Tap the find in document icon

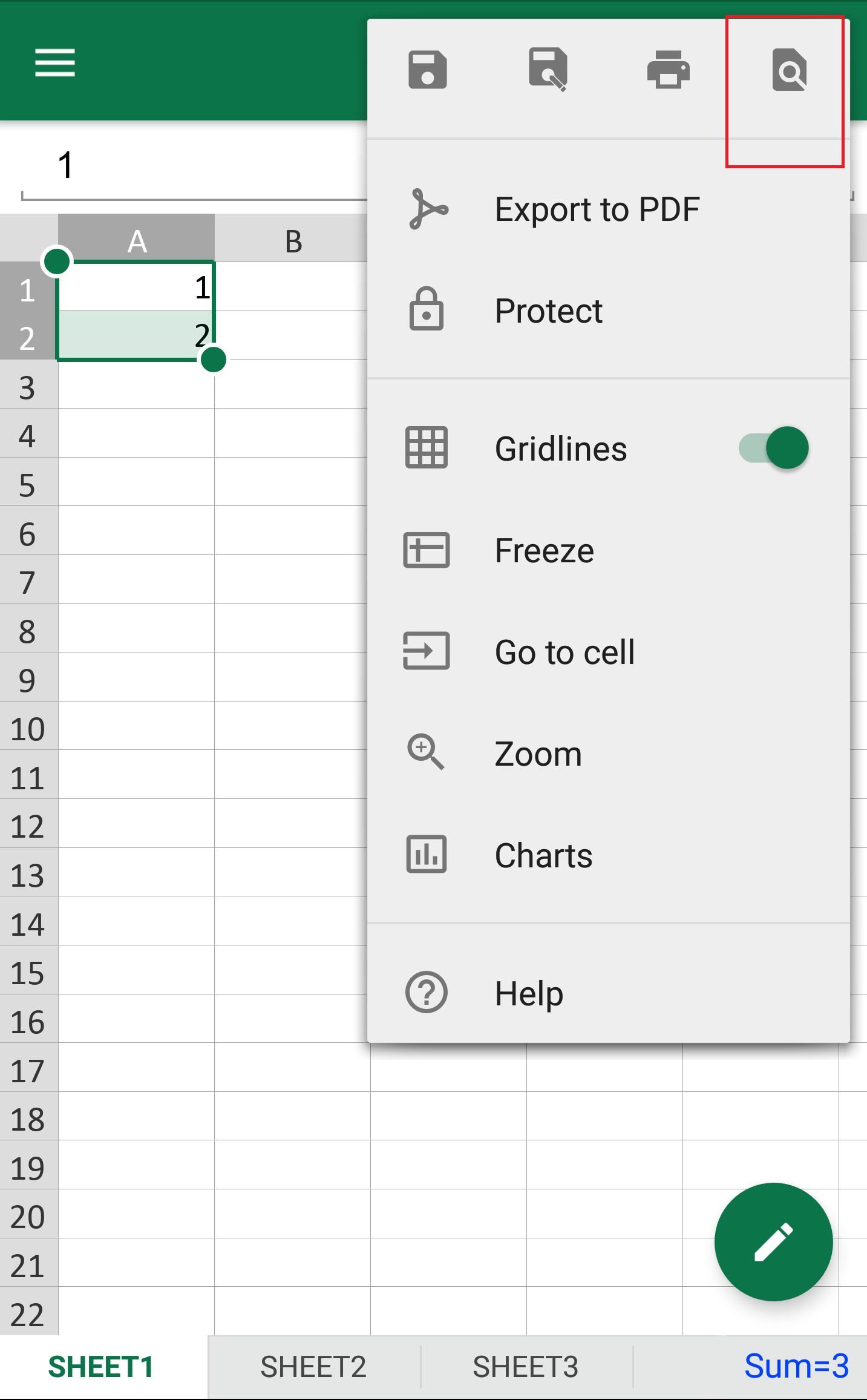click(789, 70)
